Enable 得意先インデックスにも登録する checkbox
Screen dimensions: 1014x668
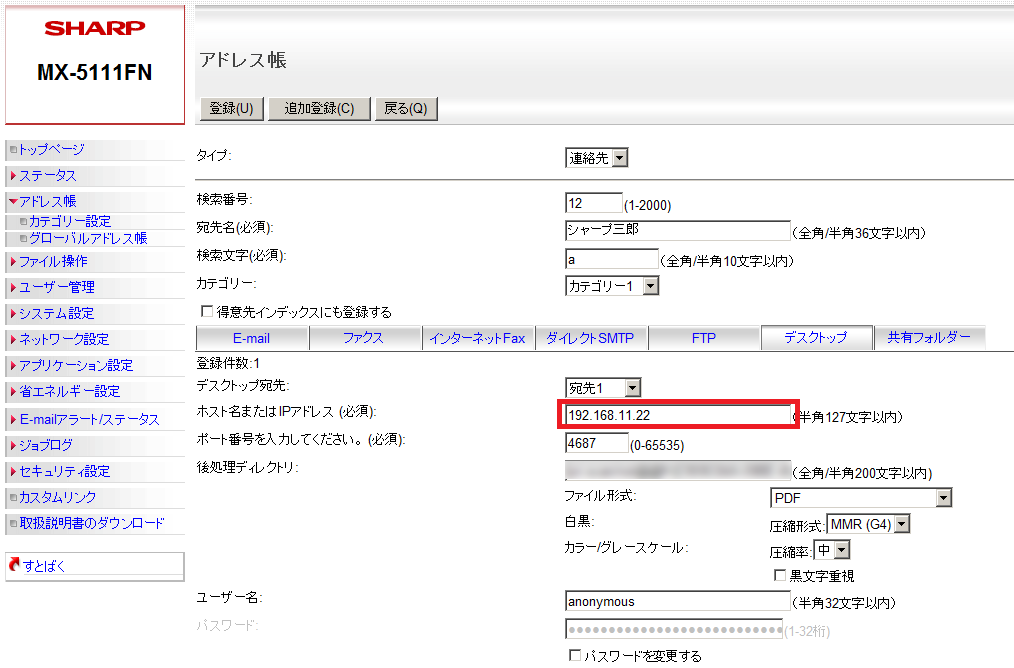pyautogui.click(x=208, y=312)
